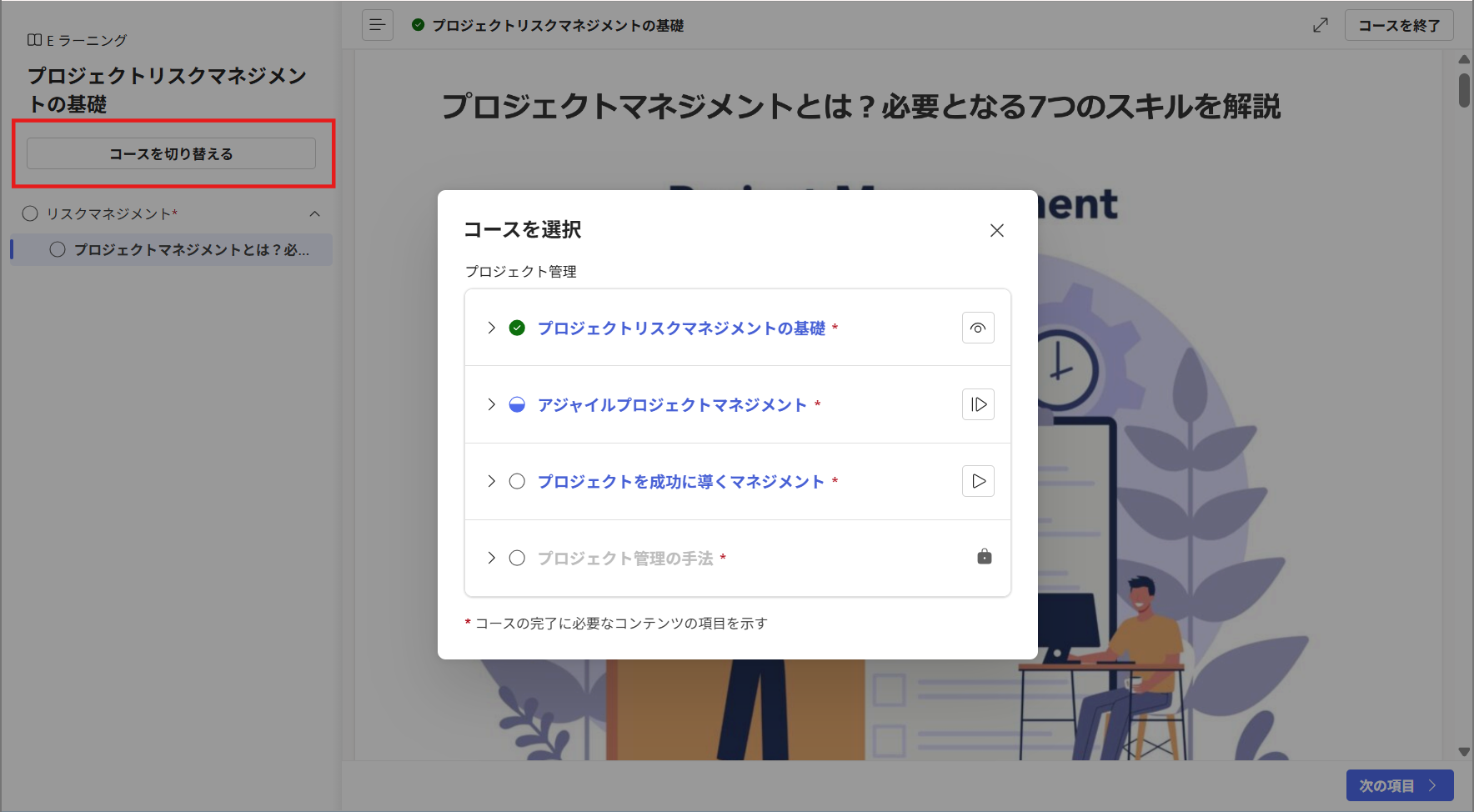
Task: Click the green completed status icon in dialog
Action: pyautogui.click(x=517, y=328)
